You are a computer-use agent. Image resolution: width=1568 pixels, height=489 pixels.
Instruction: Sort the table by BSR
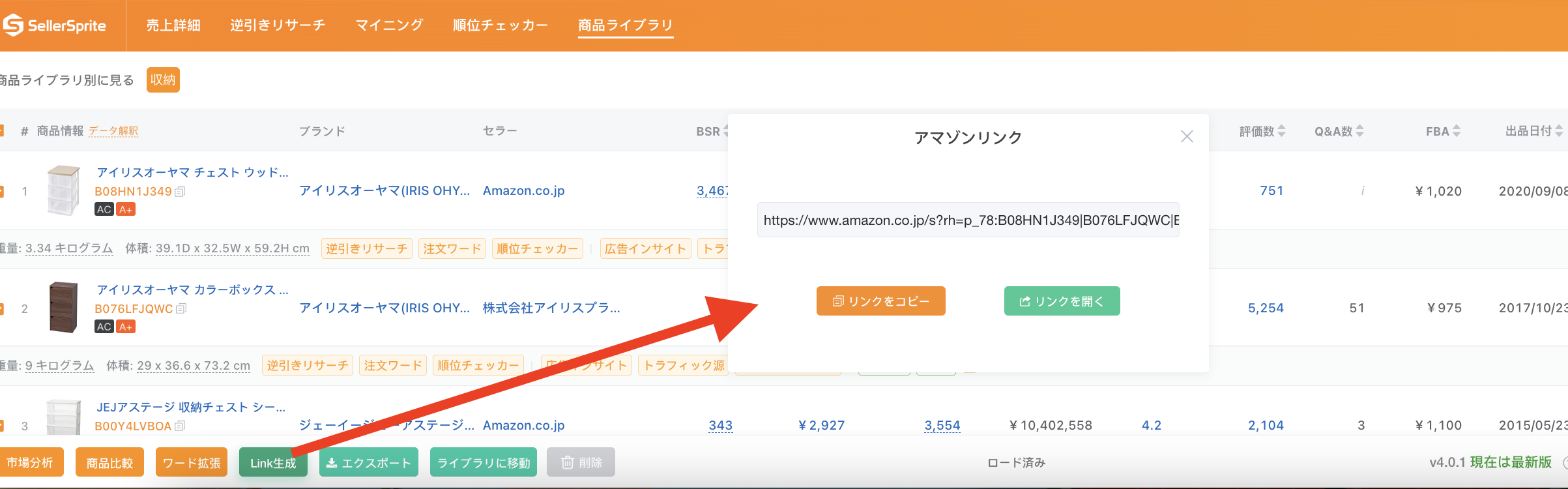(712, 131)
